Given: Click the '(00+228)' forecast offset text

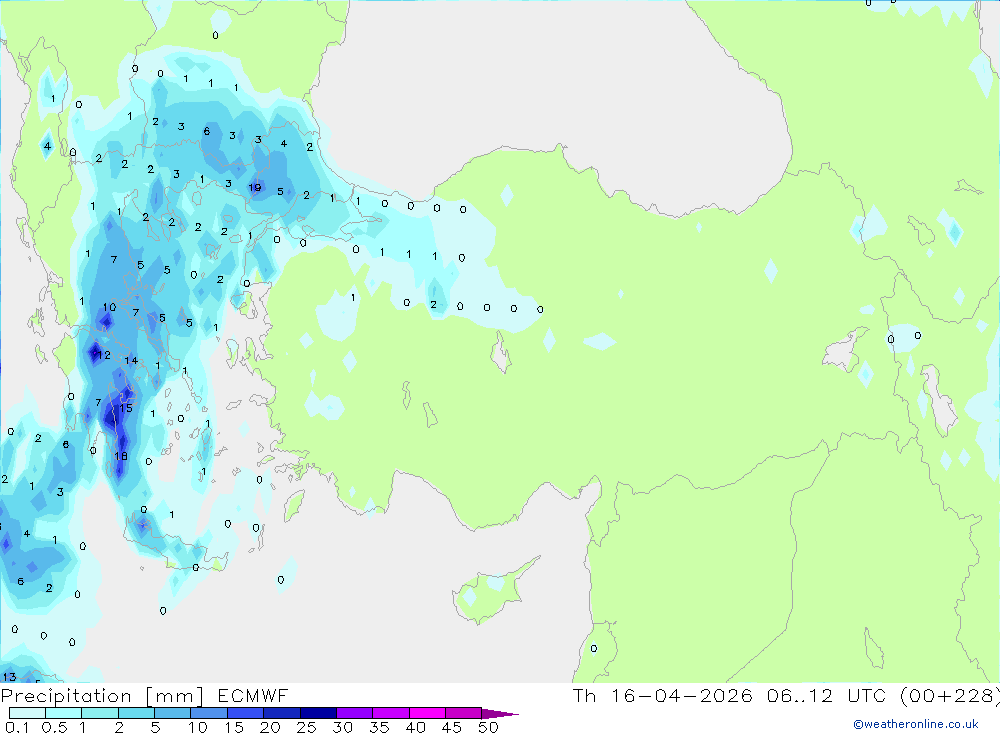Looking at the screenshot, I should (x=949, y=695).
